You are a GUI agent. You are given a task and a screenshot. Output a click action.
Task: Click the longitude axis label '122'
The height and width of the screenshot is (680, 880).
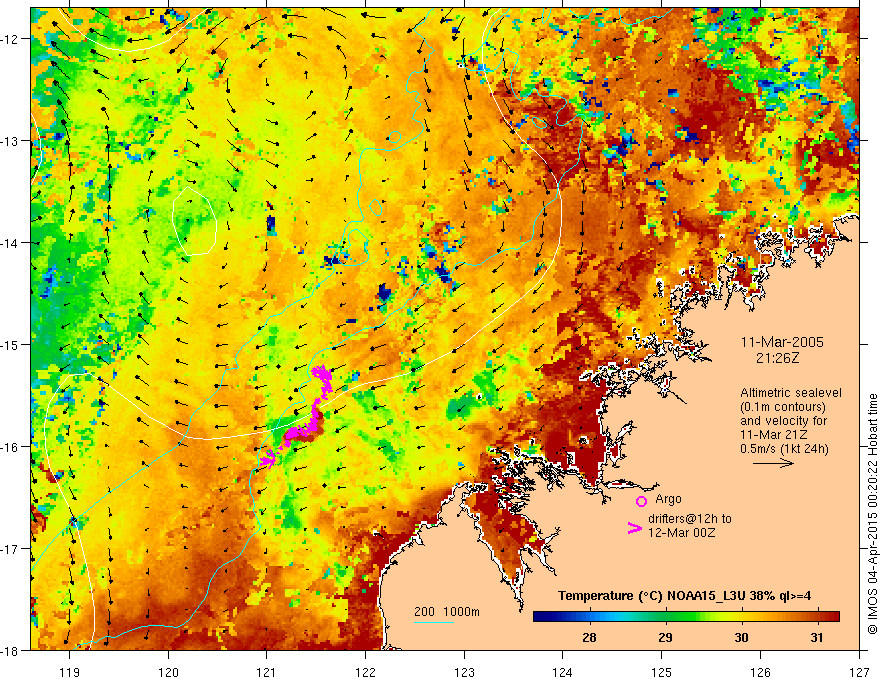[365, 672]
